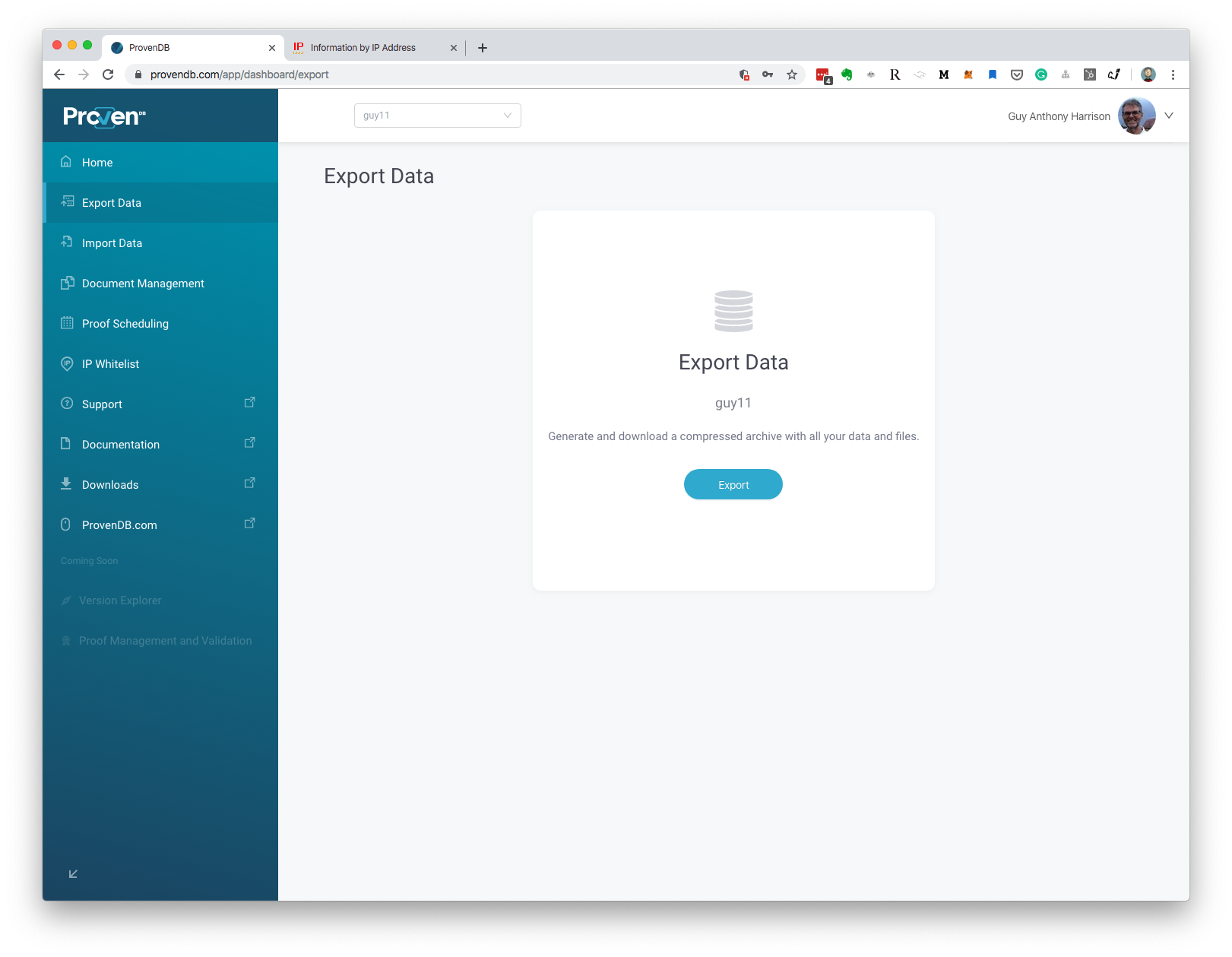Click the Export button

point(733,484)
